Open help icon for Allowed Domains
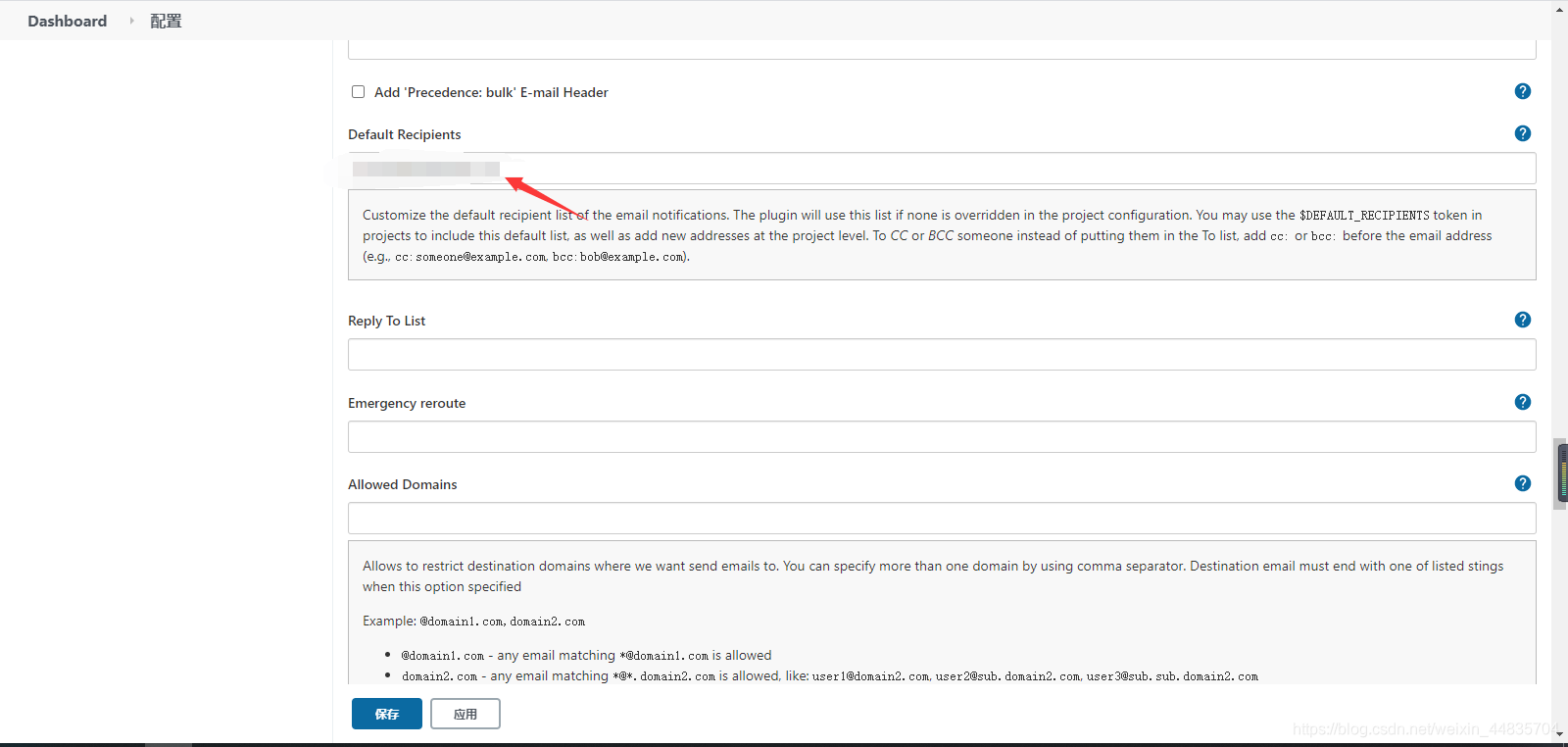1568x747 pixels. (x=1522, y=483)
